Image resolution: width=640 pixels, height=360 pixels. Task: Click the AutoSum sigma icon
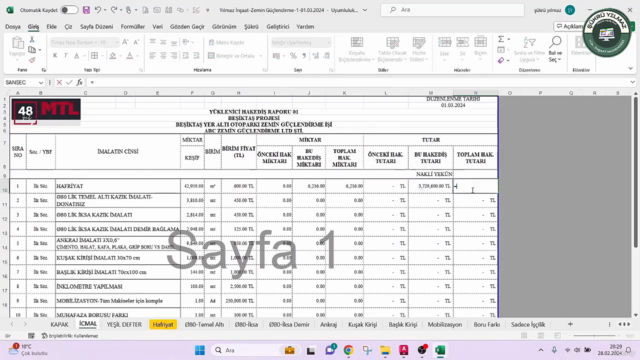tap(501, 39)
